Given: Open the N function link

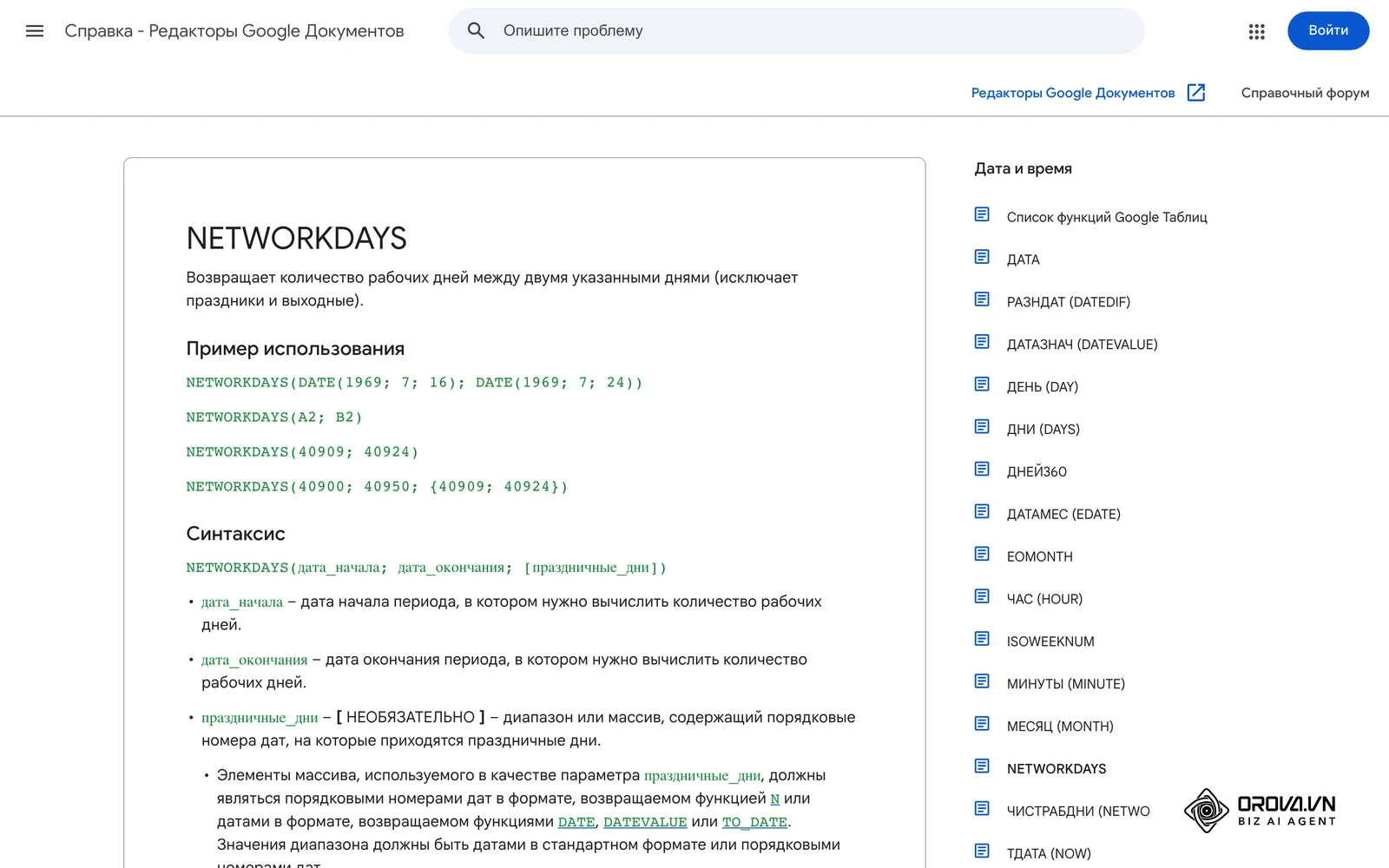Looking at the screenshot, I should [x=775, y=799].
